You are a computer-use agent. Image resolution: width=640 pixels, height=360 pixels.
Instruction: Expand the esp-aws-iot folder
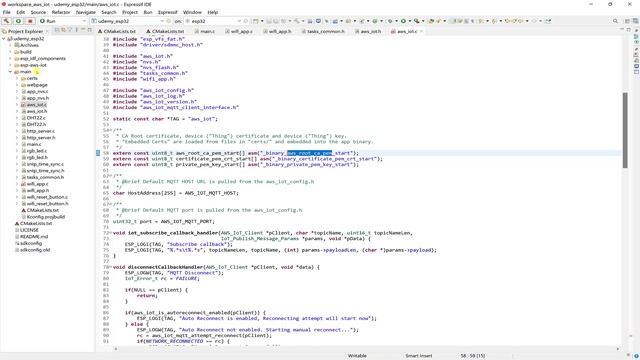[10, 65]
